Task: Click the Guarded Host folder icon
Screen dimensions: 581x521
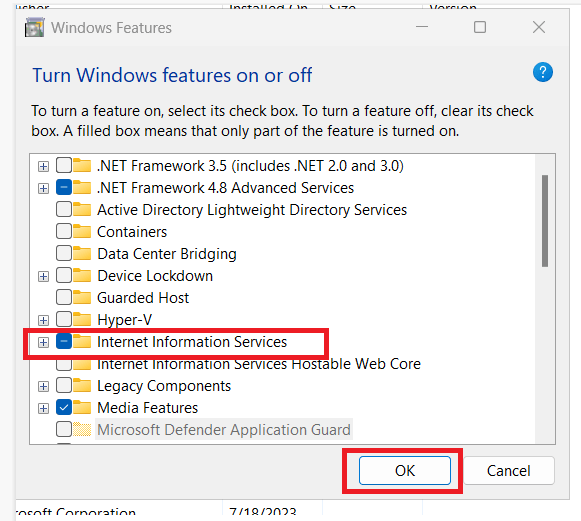Action: [82, 297]
